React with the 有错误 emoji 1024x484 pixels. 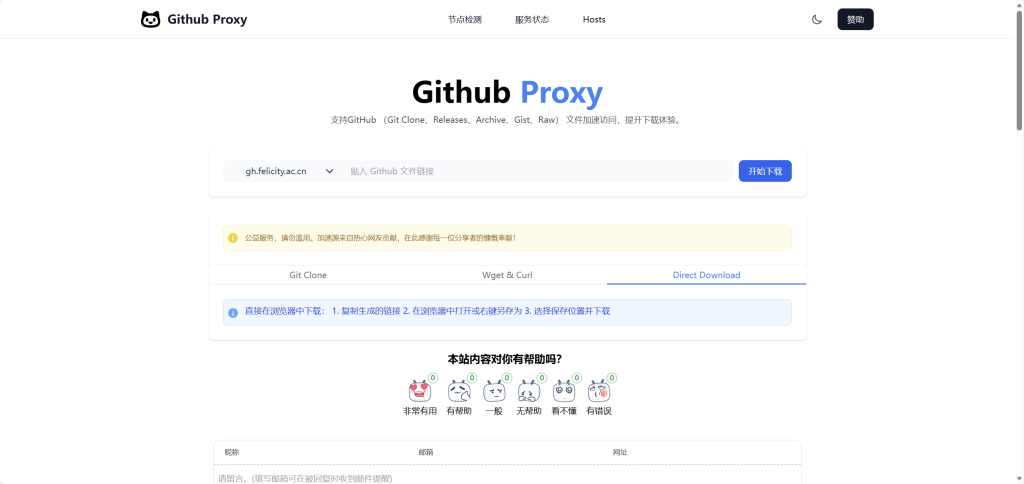(600, 392)
